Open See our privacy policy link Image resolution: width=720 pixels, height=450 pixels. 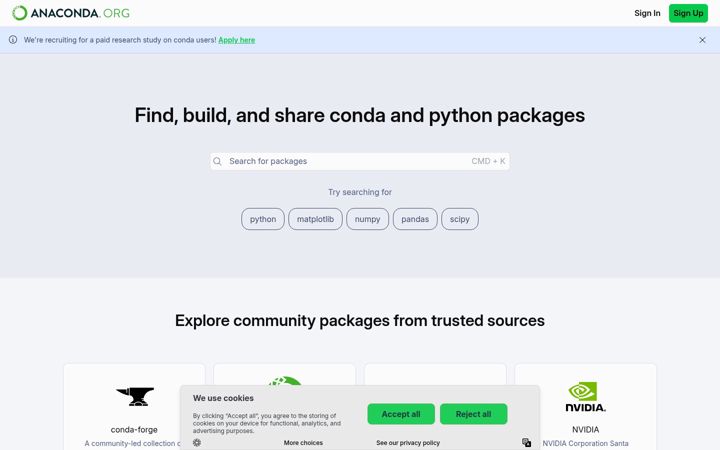click(x=408, y=443)
